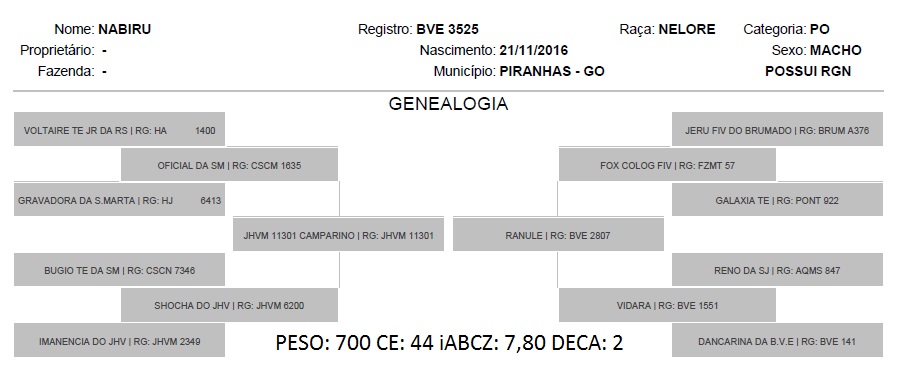Select IMANENCIA DO JHV box
This screenshot has width=897, height=372.
tap(119, 341)
